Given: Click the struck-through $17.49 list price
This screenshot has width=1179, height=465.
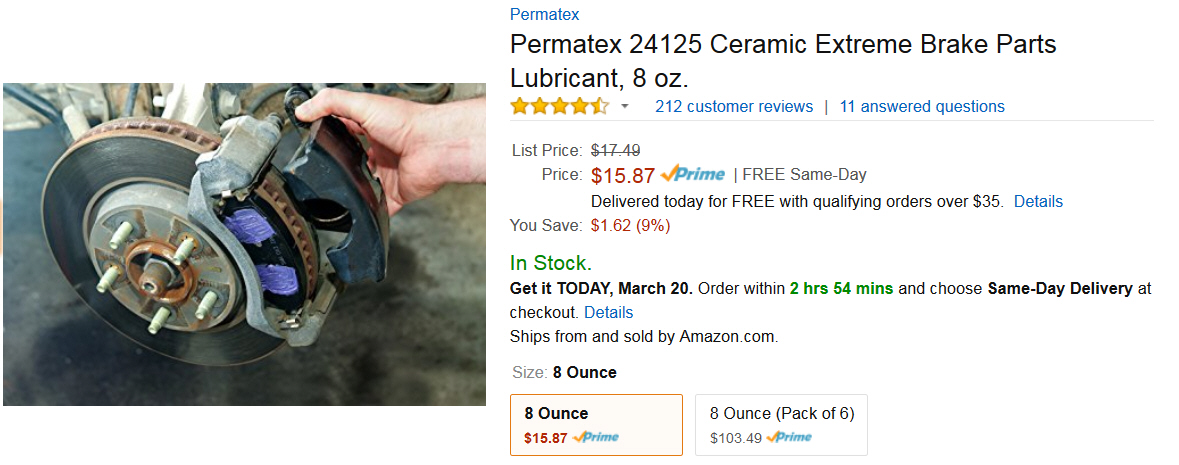Looking at the screenshot, I should click(615, 150).
